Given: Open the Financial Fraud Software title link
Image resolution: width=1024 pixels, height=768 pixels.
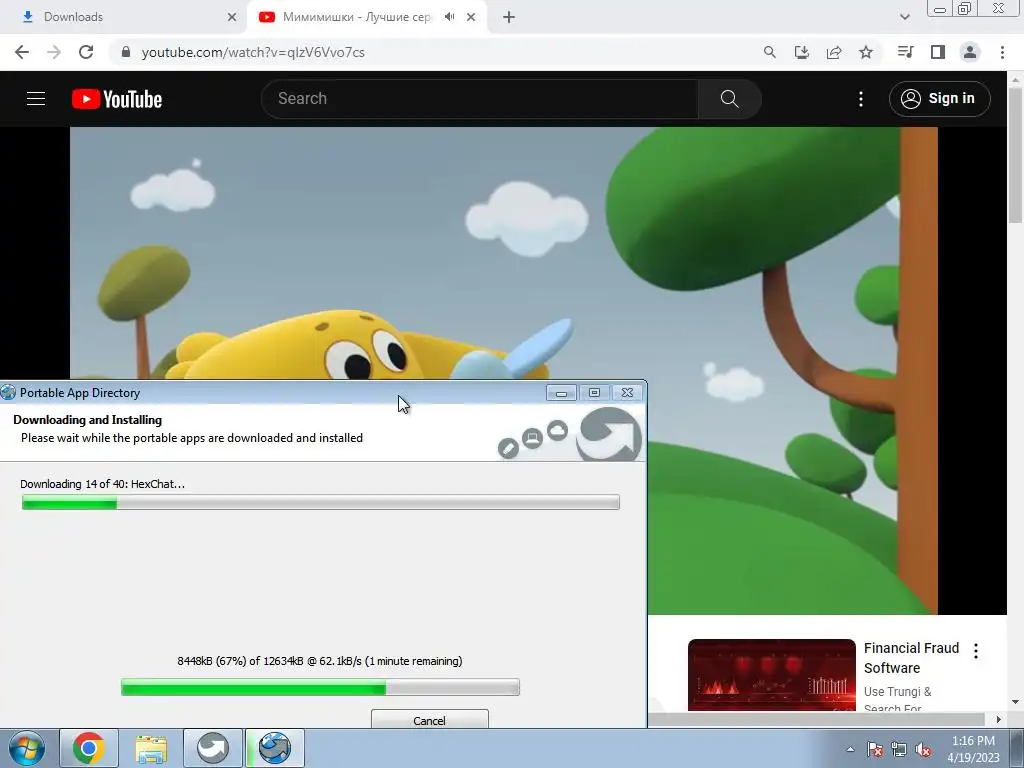Looking at the screenshot, I should pos(912,658).
